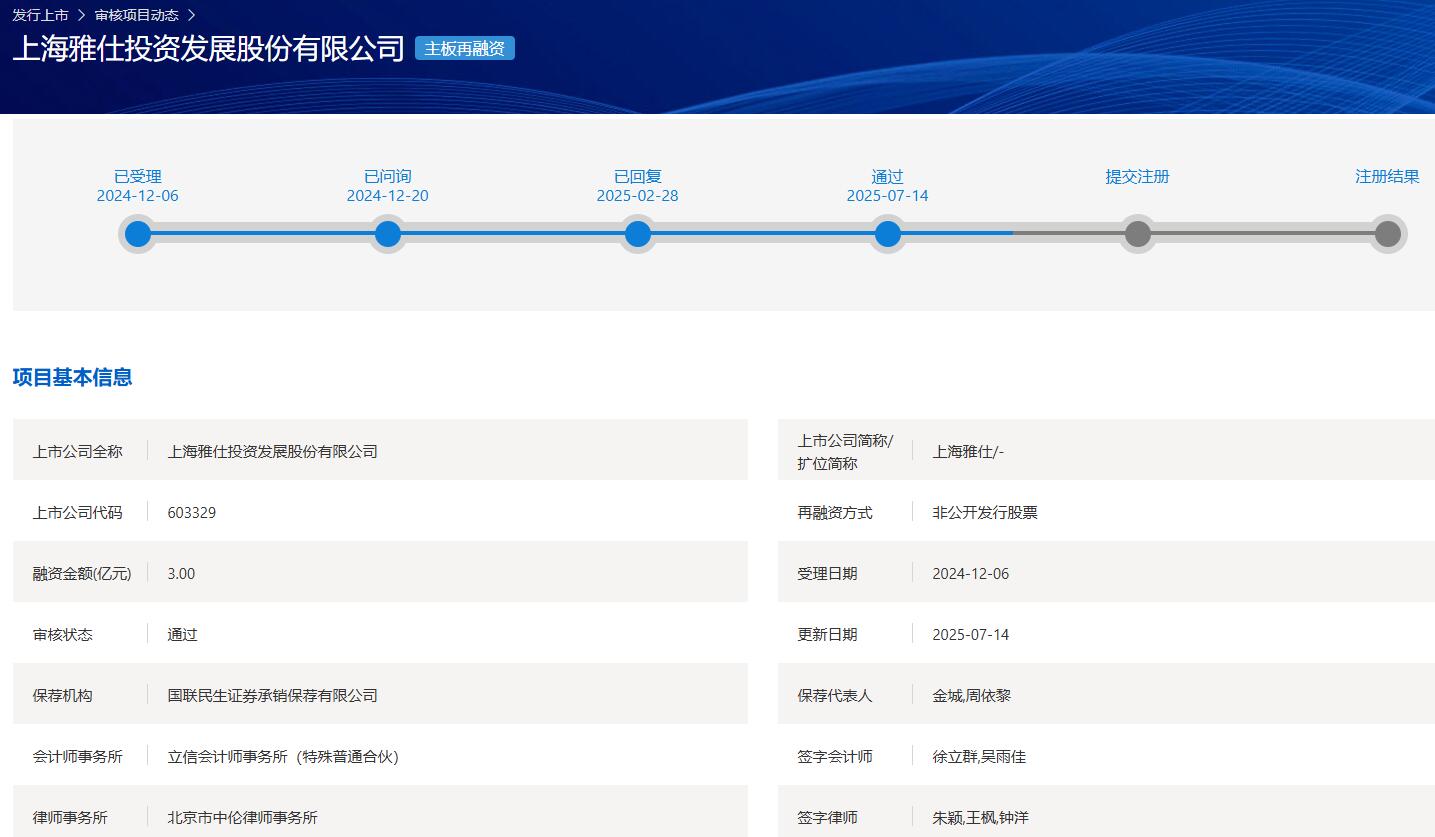Viewport: 1435px width, 837px height.
Task: Click the sponsor 国联民生证券承销保荐有限公司 value
Action: point(272,696)
